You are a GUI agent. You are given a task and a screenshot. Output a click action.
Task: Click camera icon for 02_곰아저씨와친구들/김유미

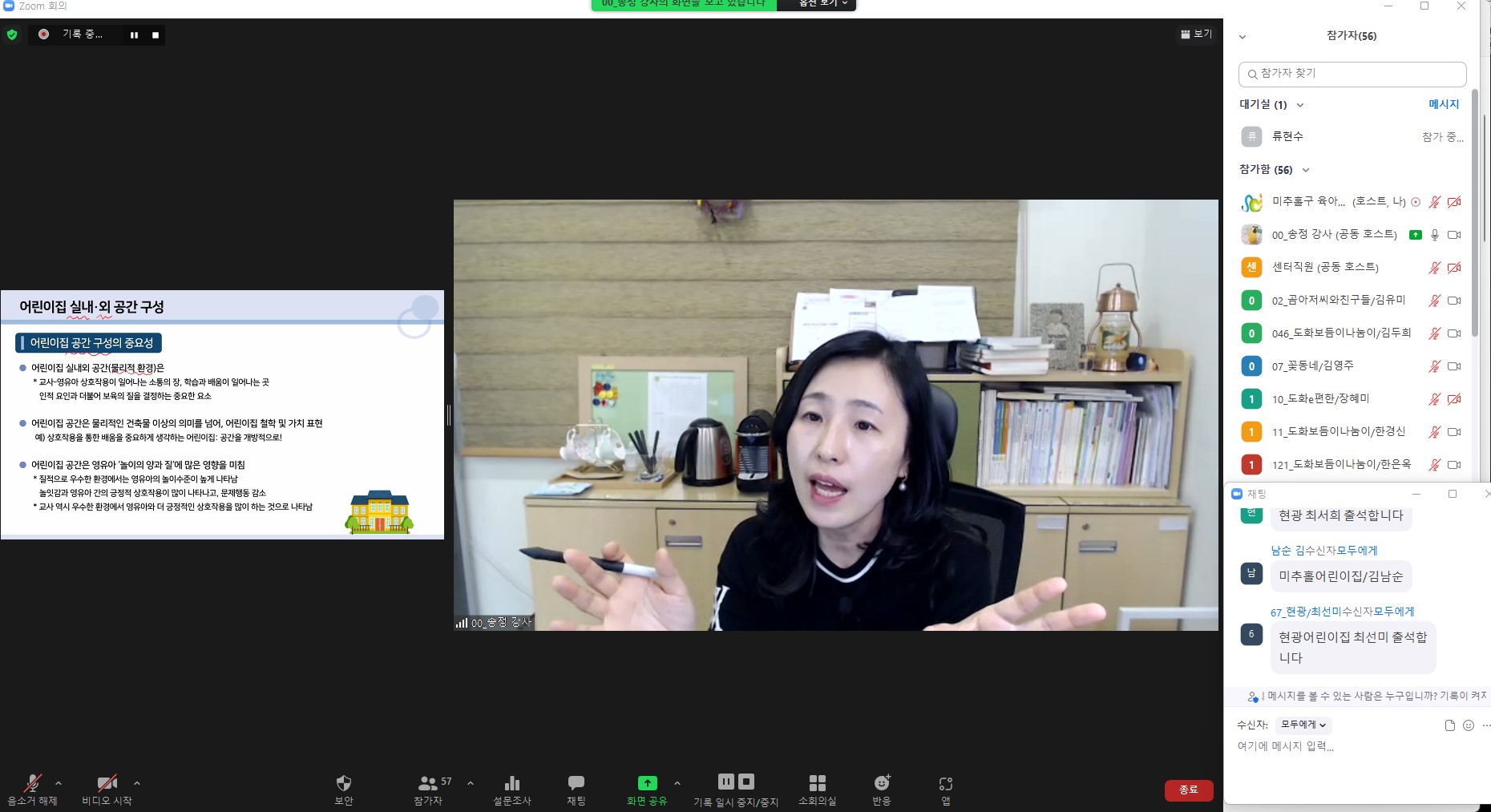click(x=1454, y=301)
